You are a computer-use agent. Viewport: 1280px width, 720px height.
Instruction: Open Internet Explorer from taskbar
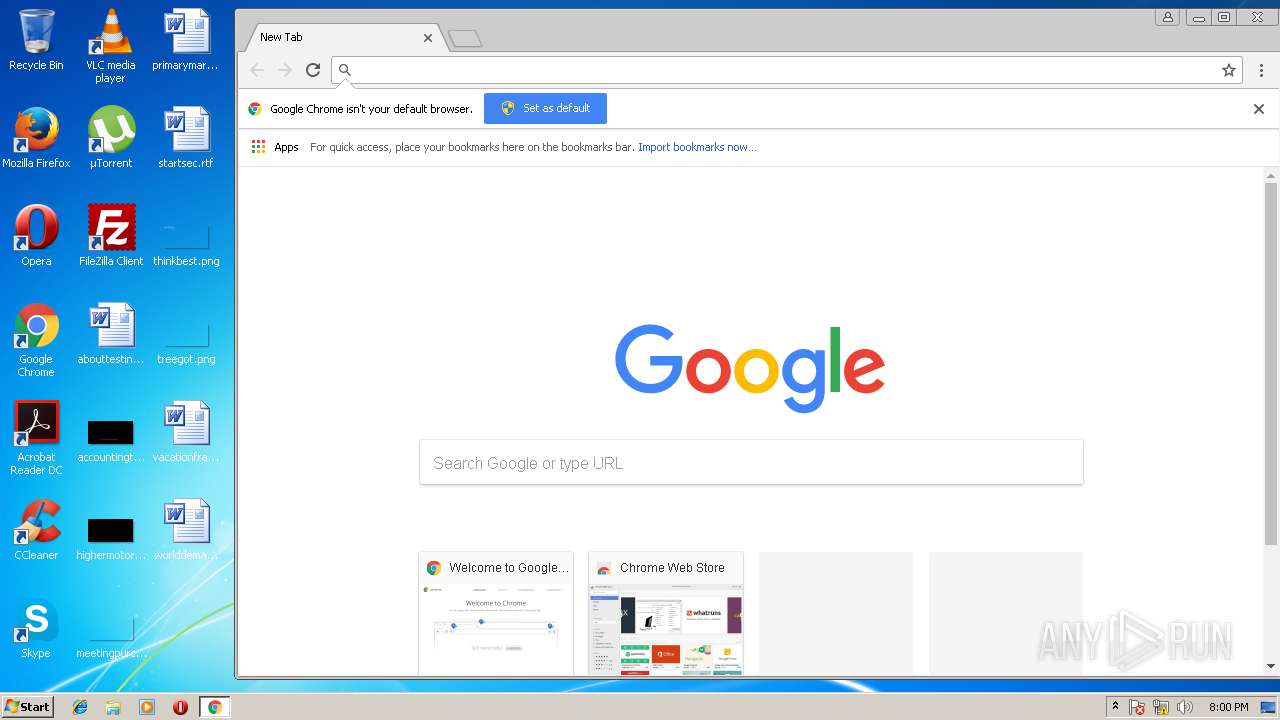pos(80,707)
